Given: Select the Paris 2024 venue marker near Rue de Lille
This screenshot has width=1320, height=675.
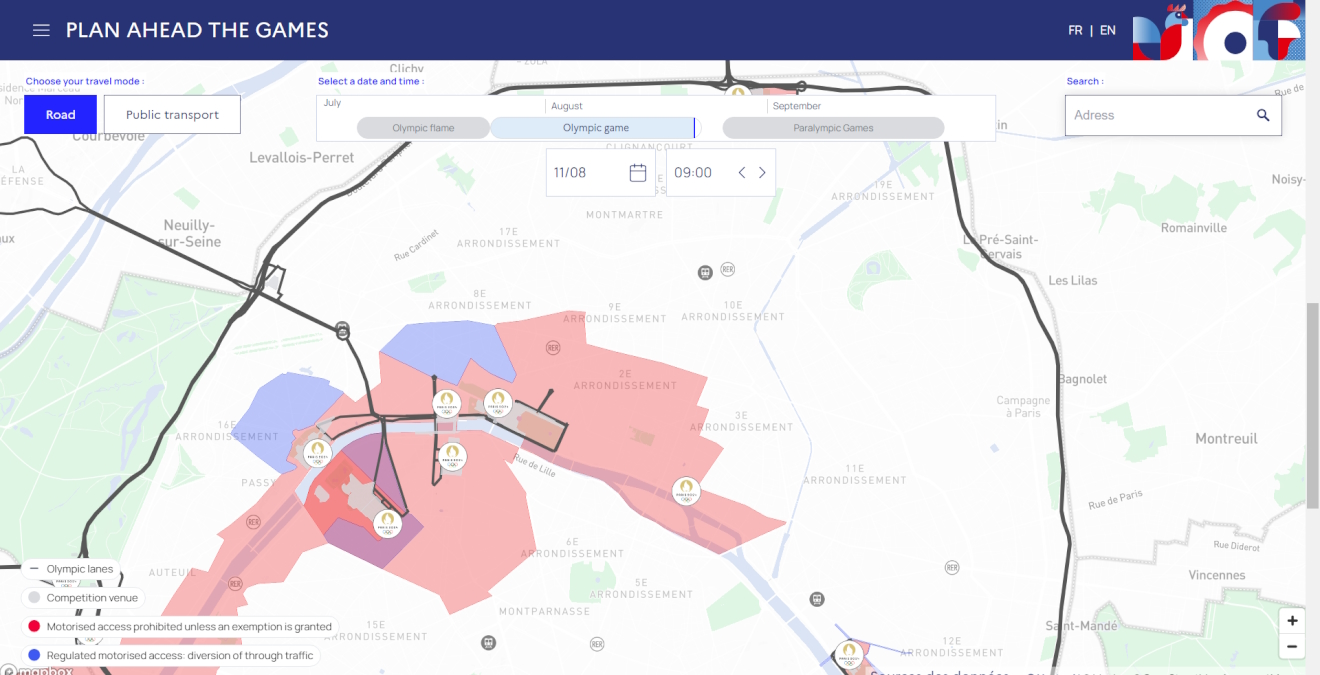Looking at the screenshot, I should point(451,456).
